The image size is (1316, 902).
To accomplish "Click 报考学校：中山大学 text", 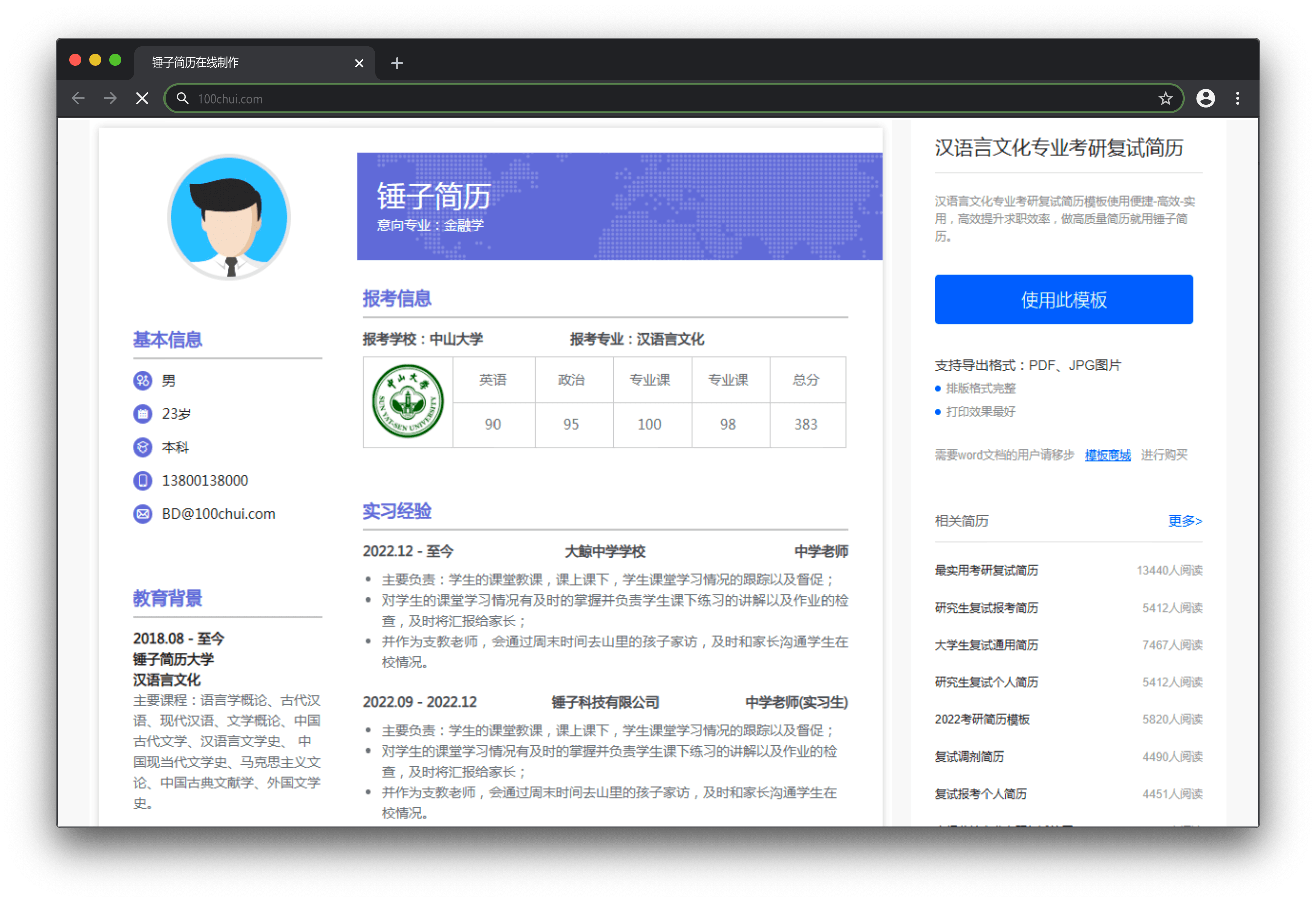I will click(422, 339).
